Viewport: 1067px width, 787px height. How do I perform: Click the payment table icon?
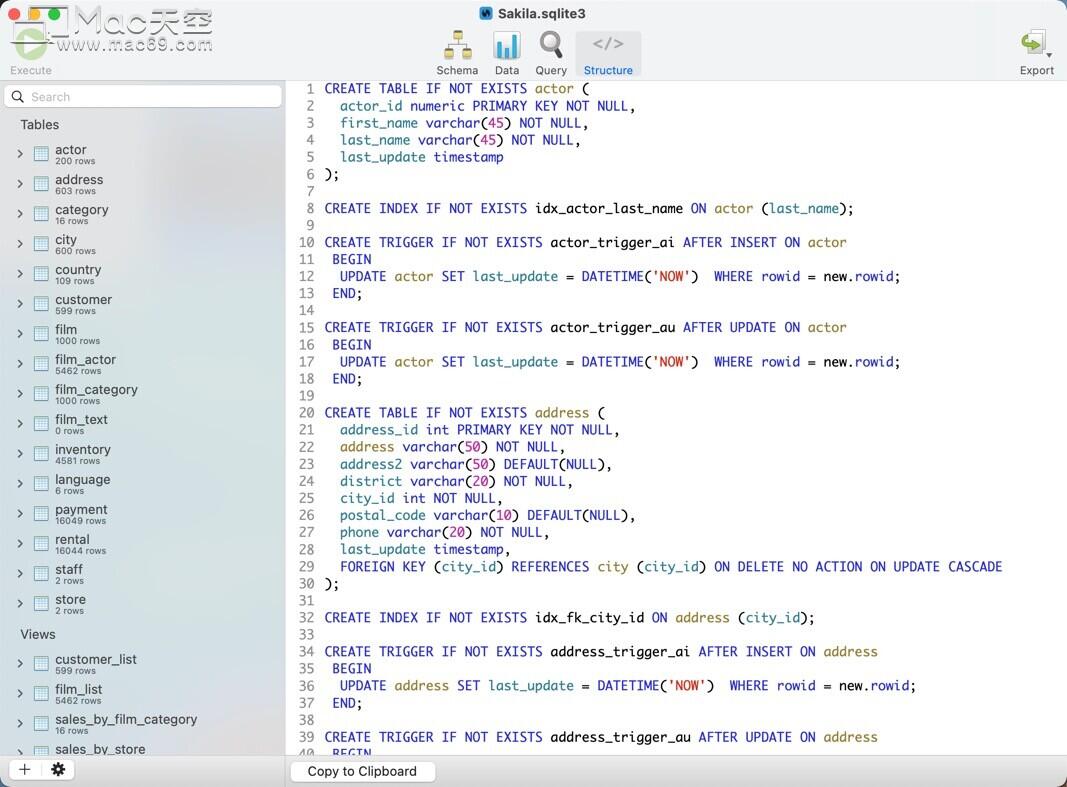pos(42,514)
